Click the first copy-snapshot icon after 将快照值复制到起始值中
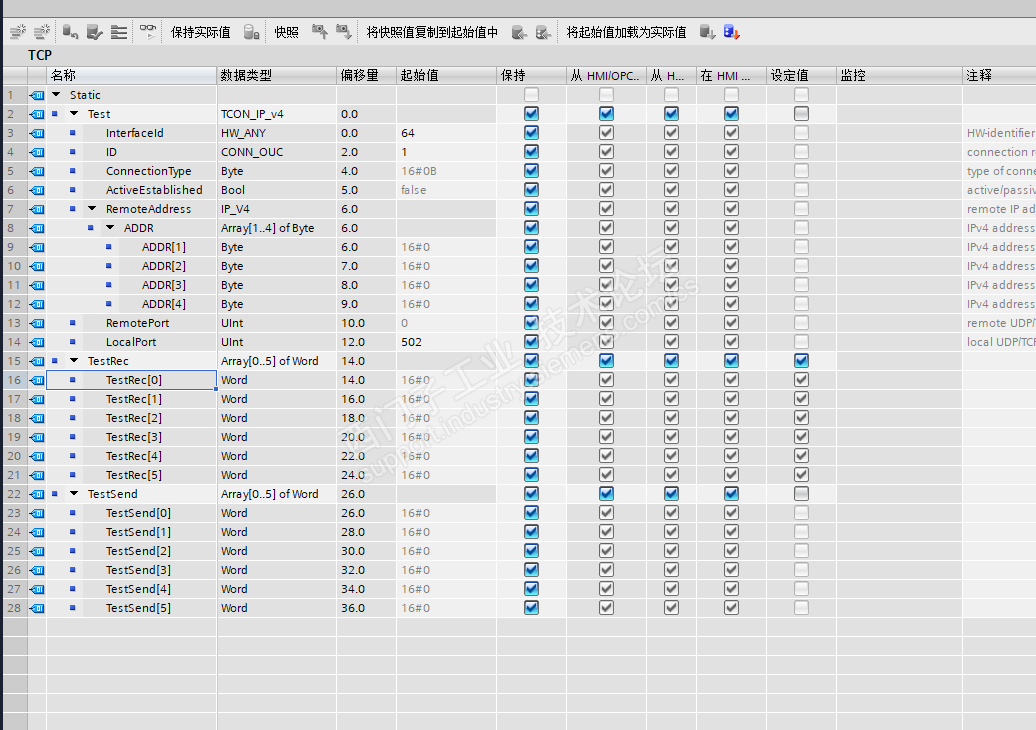The height and width of the screenshot is (730, 1036). 519,32
